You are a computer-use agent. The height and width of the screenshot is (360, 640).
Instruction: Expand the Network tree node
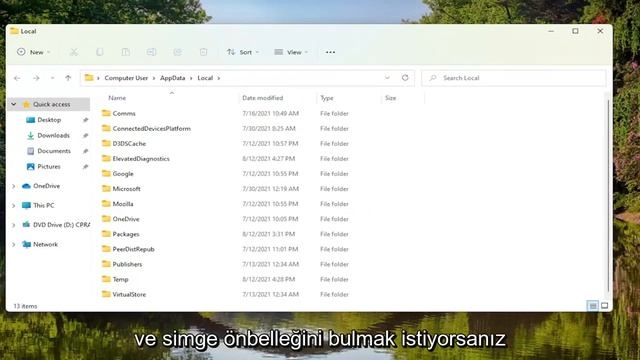point(13,244)
